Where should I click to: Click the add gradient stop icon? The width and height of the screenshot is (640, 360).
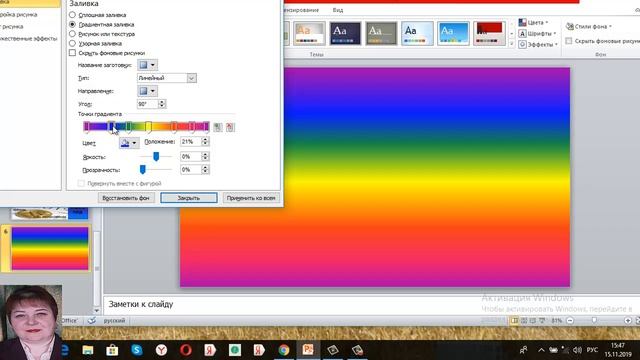(218, 127)
